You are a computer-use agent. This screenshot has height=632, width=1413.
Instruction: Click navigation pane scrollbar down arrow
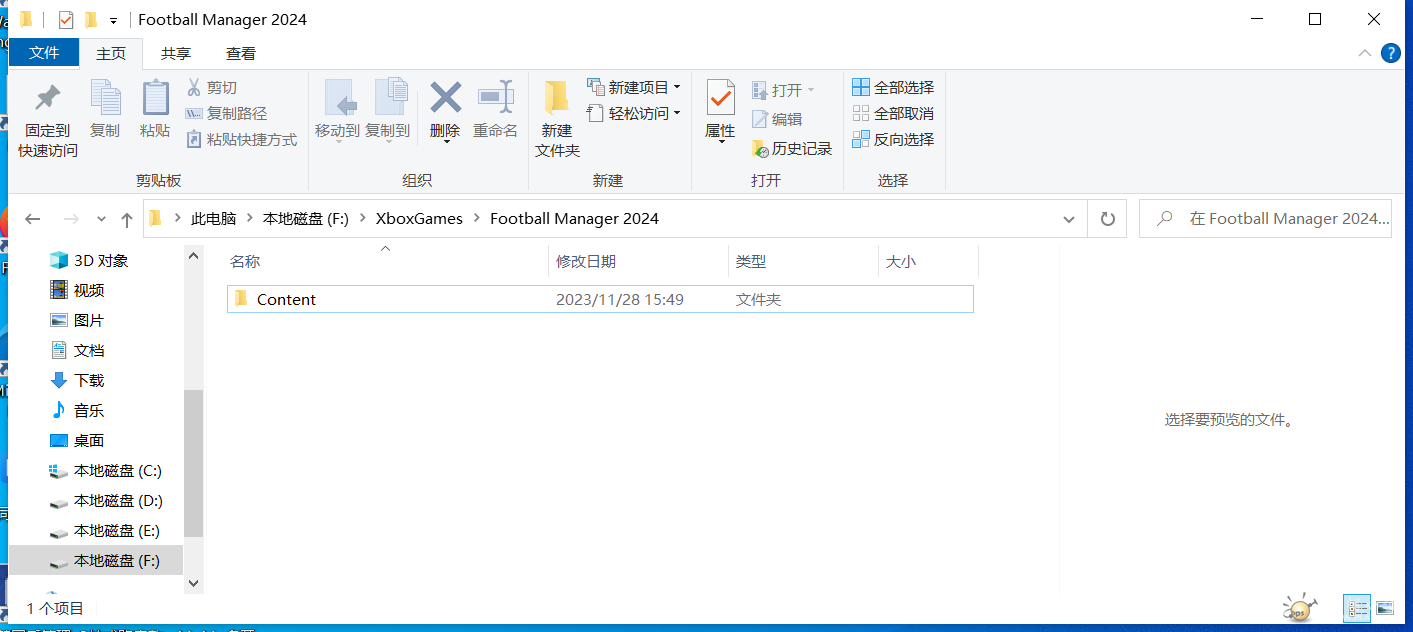click(x=193, y=582)
